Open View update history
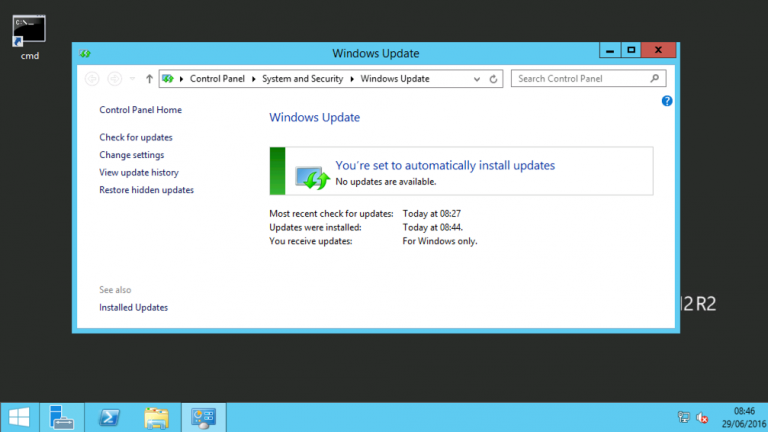768x432 pixels. [x=139, y=172]
